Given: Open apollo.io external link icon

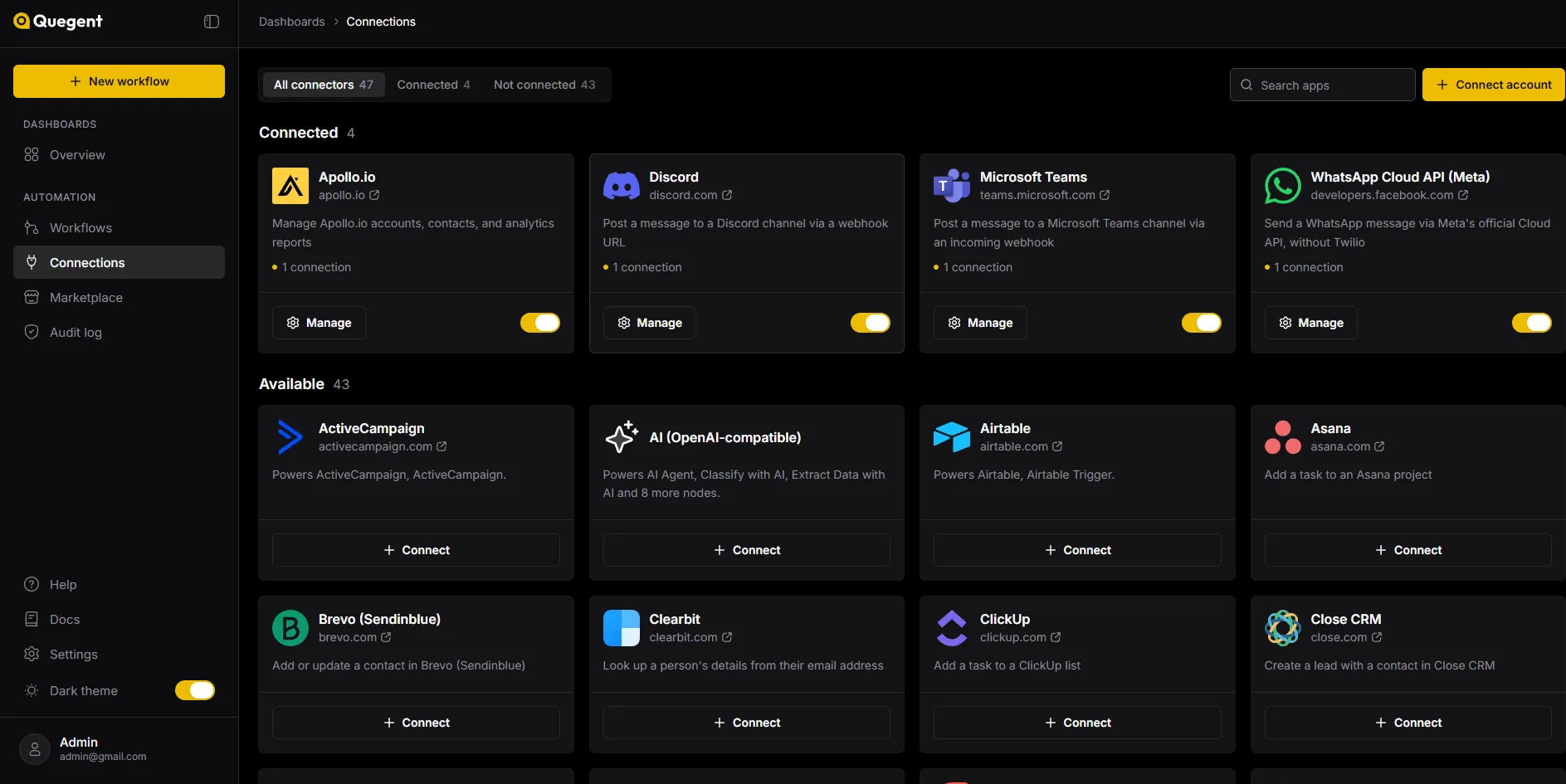Looking at the screenshot, I should 374,195.
